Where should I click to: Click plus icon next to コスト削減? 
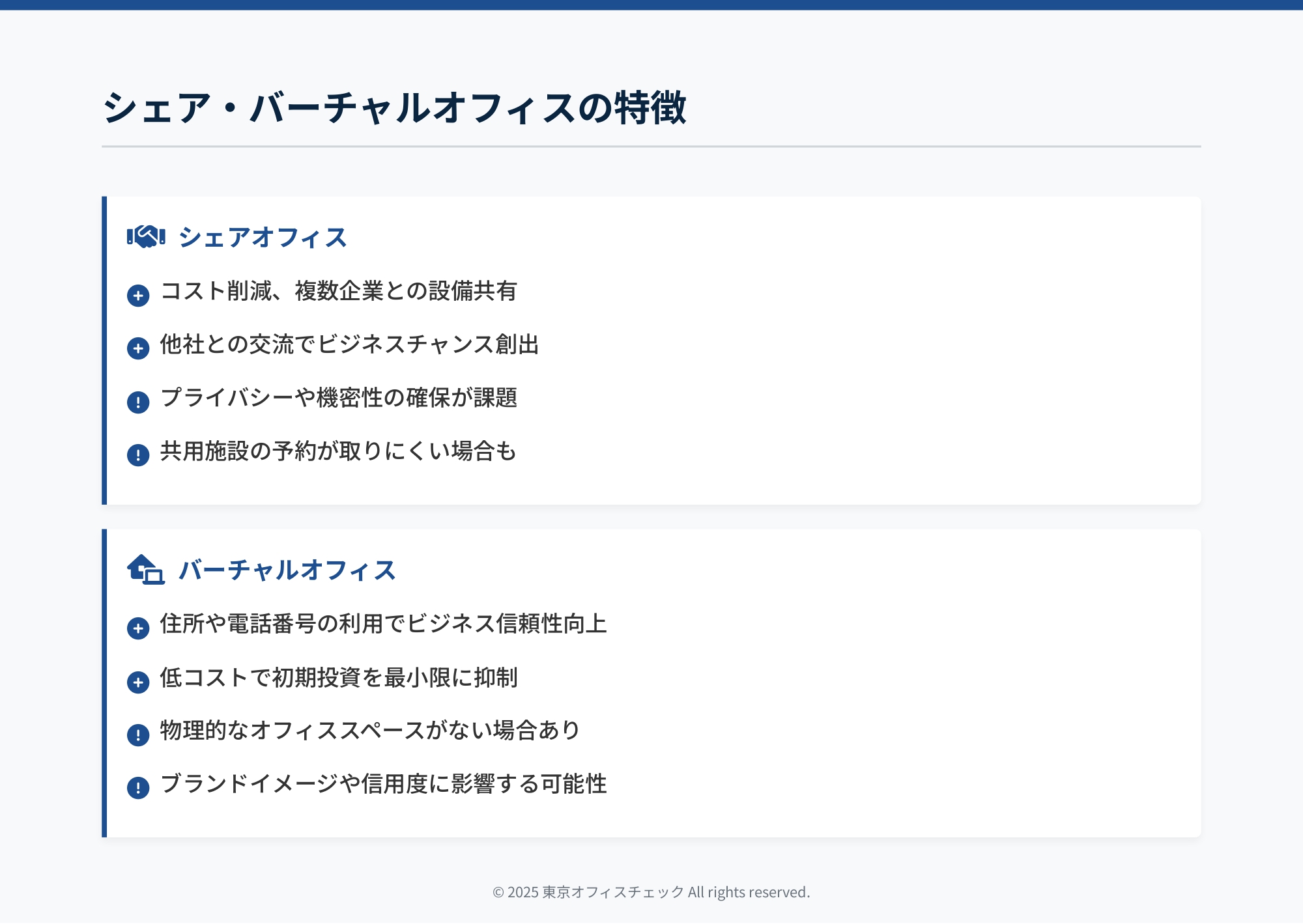138,296
